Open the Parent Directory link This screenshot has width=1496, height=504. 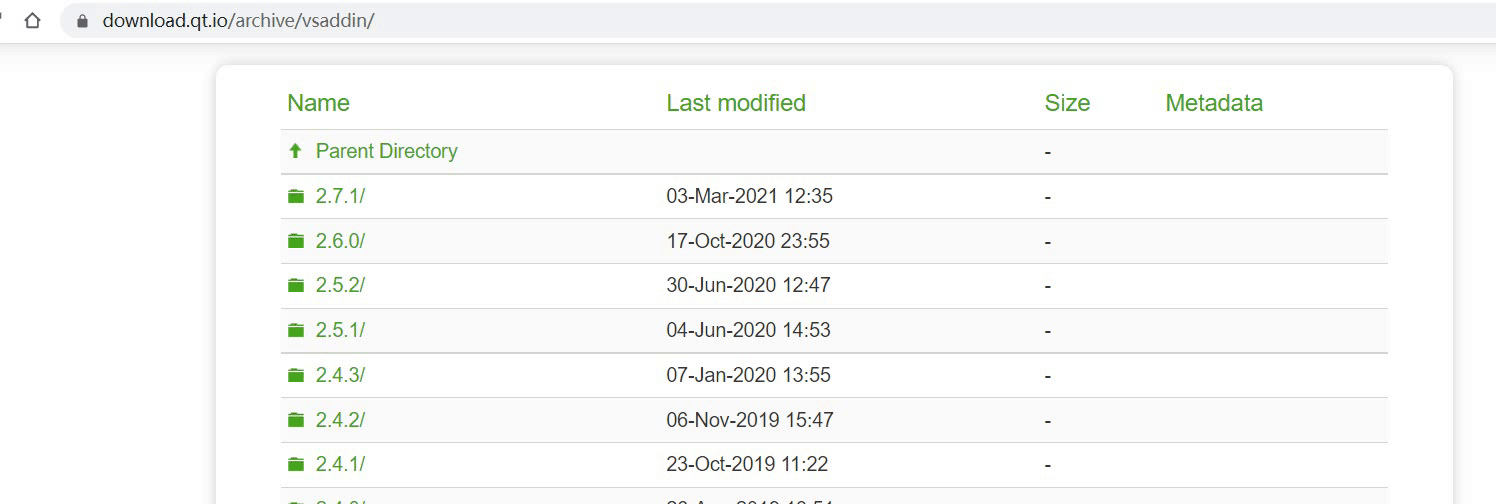click(x=386, y=151)
